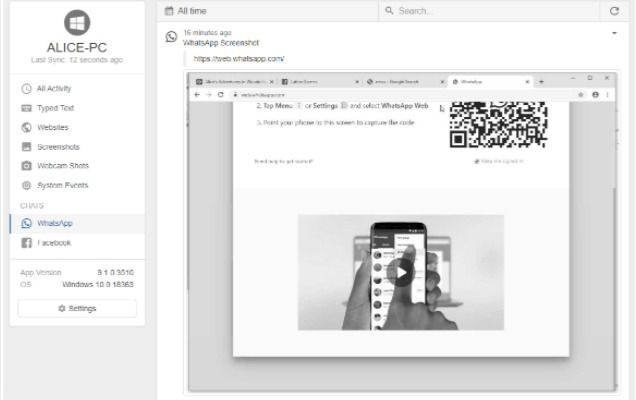Click into the Search field
The image size is (636, 400).
pos(489,11)
